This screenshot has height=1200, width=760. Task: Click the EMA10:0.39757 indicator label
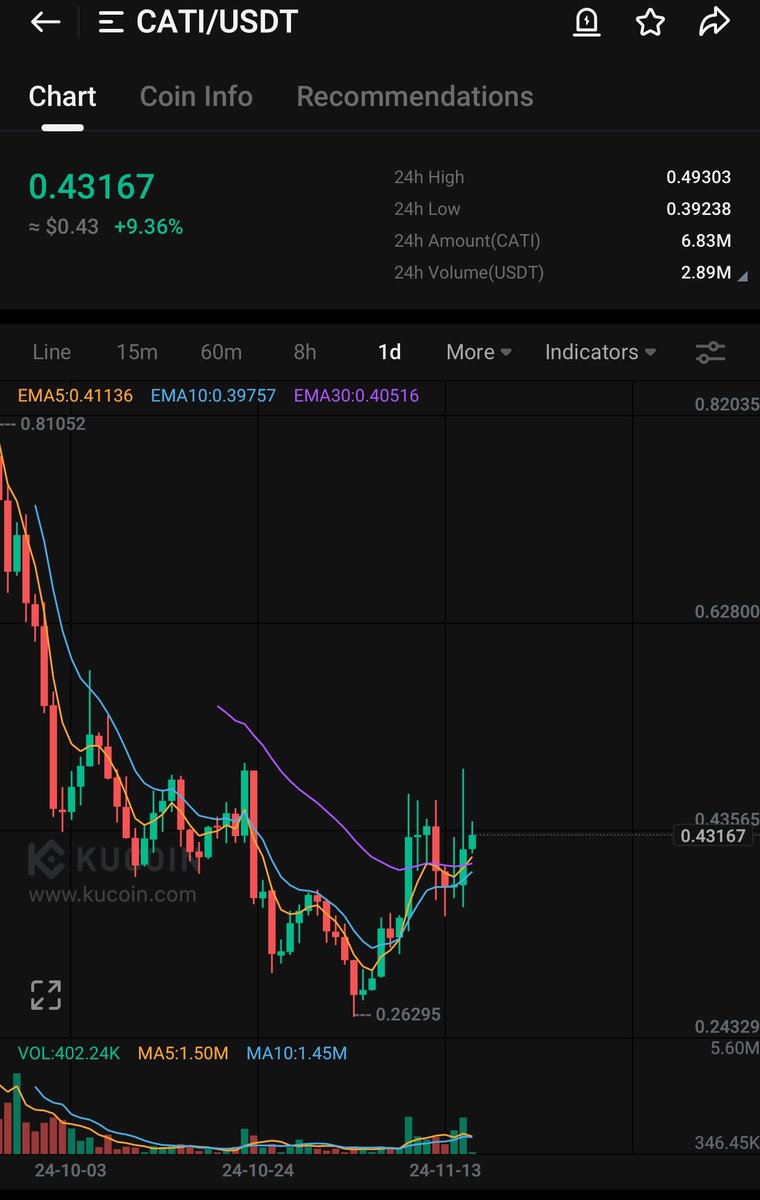(x=215, y=396)
